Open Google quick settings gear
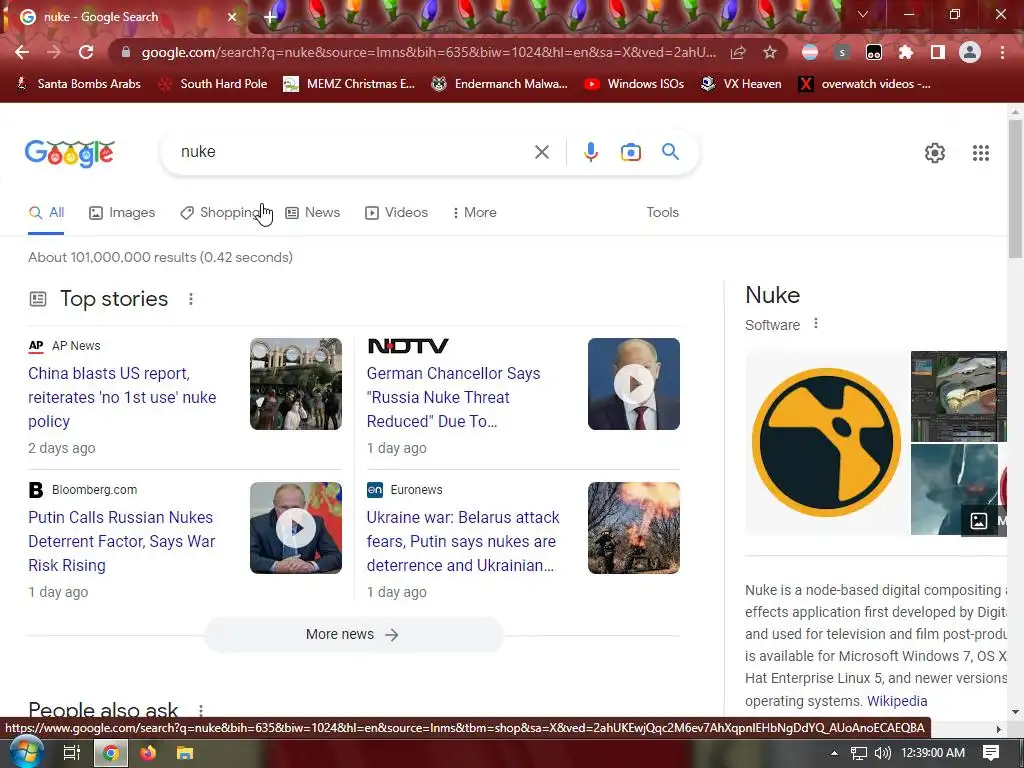Image resolution: width=1024 pixels, height=768 pixels. [x=935, y=153]
